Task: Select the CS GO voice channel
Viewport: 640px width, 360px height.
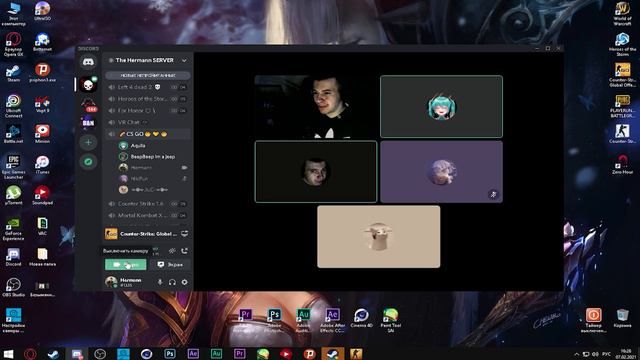Action: point(147,134)
